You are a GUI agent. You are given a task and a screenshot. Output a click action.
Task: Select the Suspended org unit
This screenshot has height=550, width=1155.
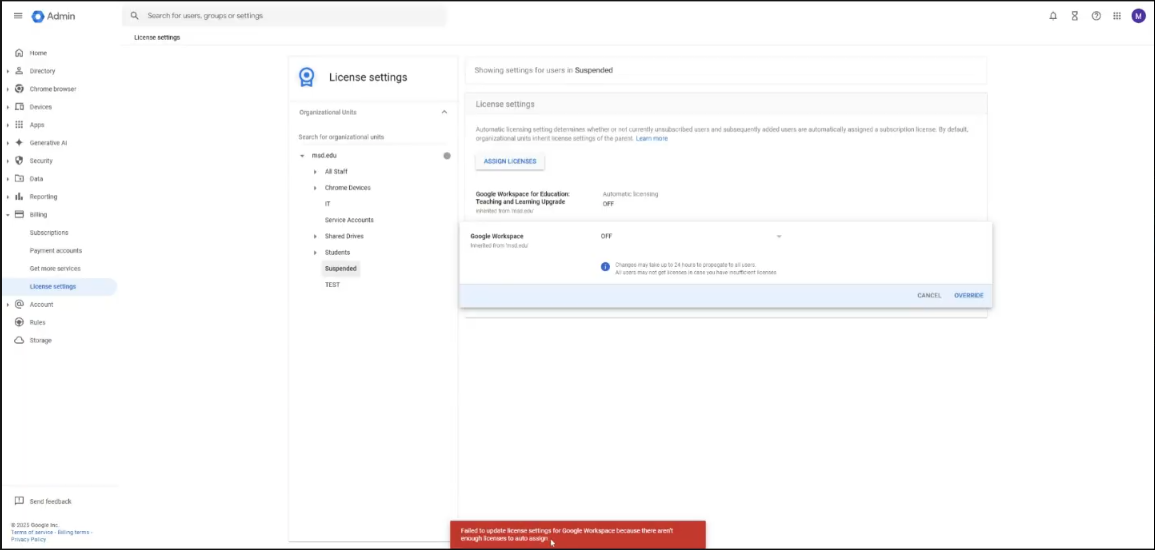340,269
